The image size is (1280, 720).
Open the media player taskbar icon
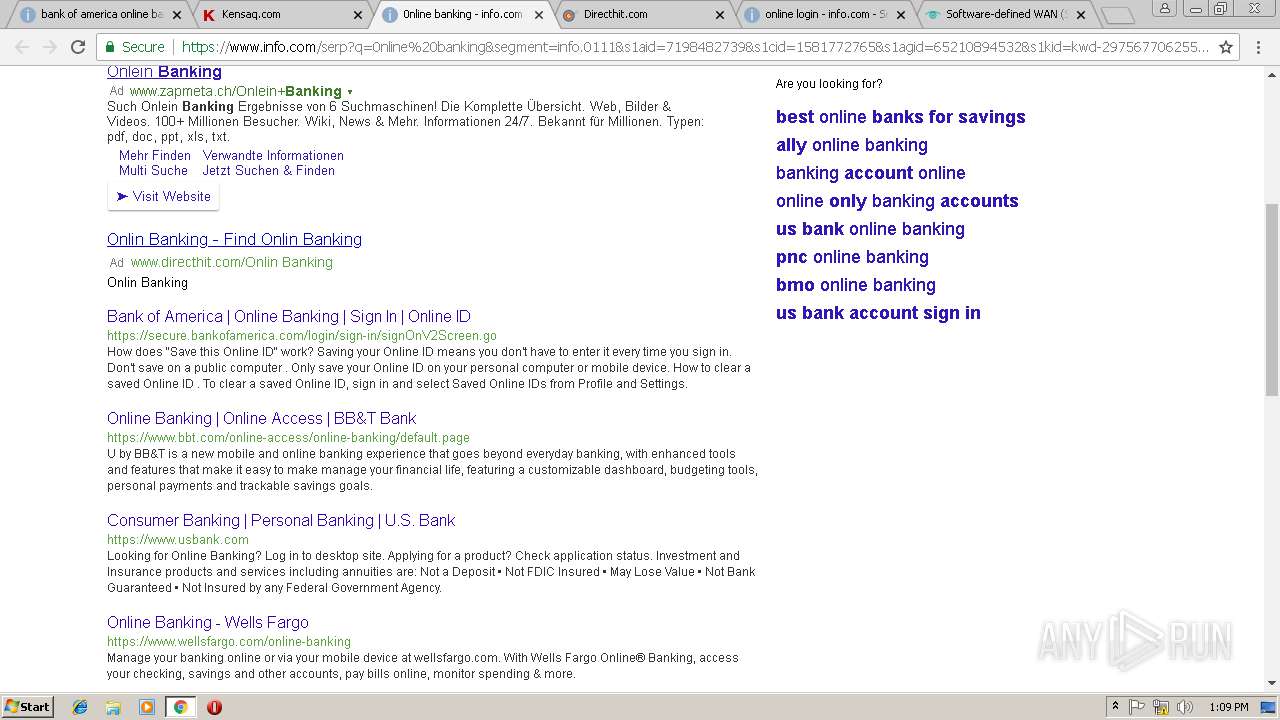point(147,707)
